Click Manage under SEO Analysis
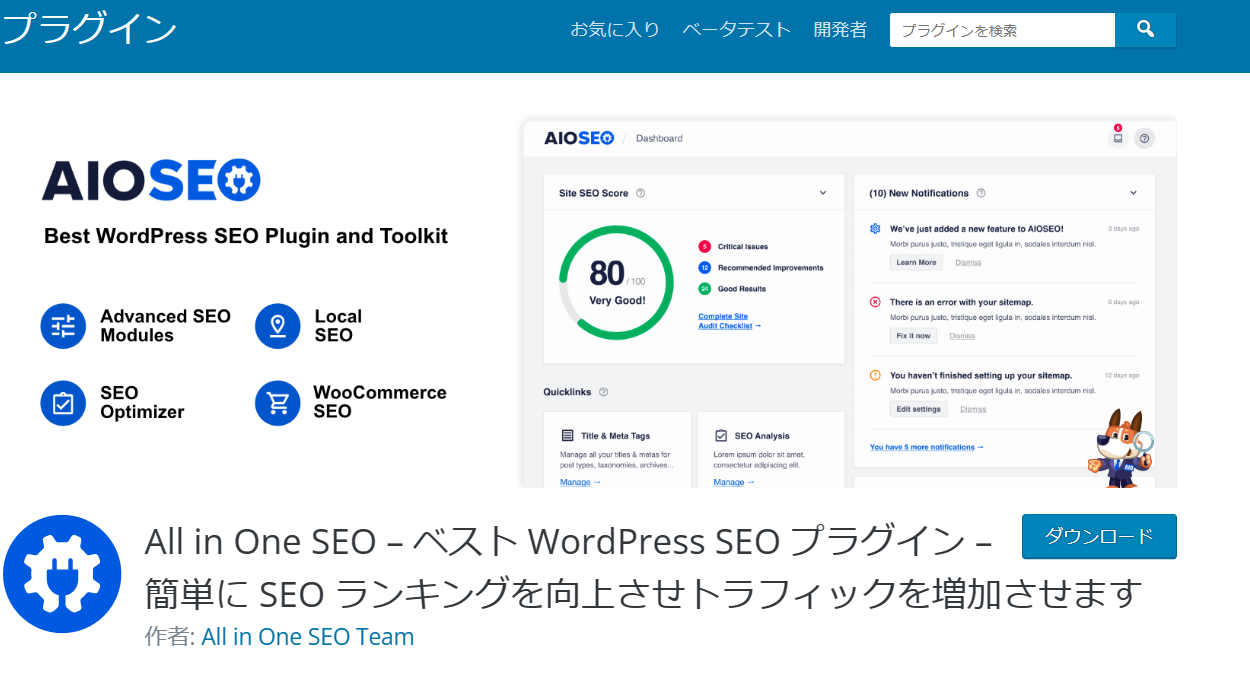 click(734, 482)
